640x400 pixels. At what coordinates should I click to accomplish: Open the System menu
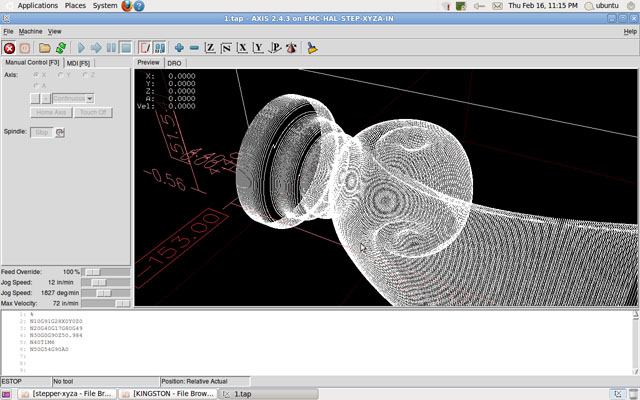click(104, 6)
